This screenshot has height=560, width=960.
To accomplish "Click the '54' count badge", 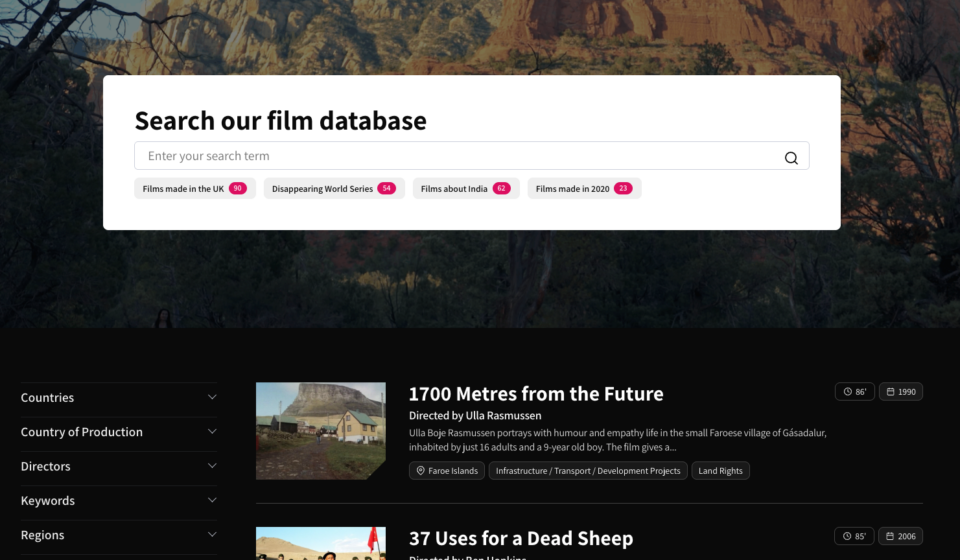I will point(386,189).
